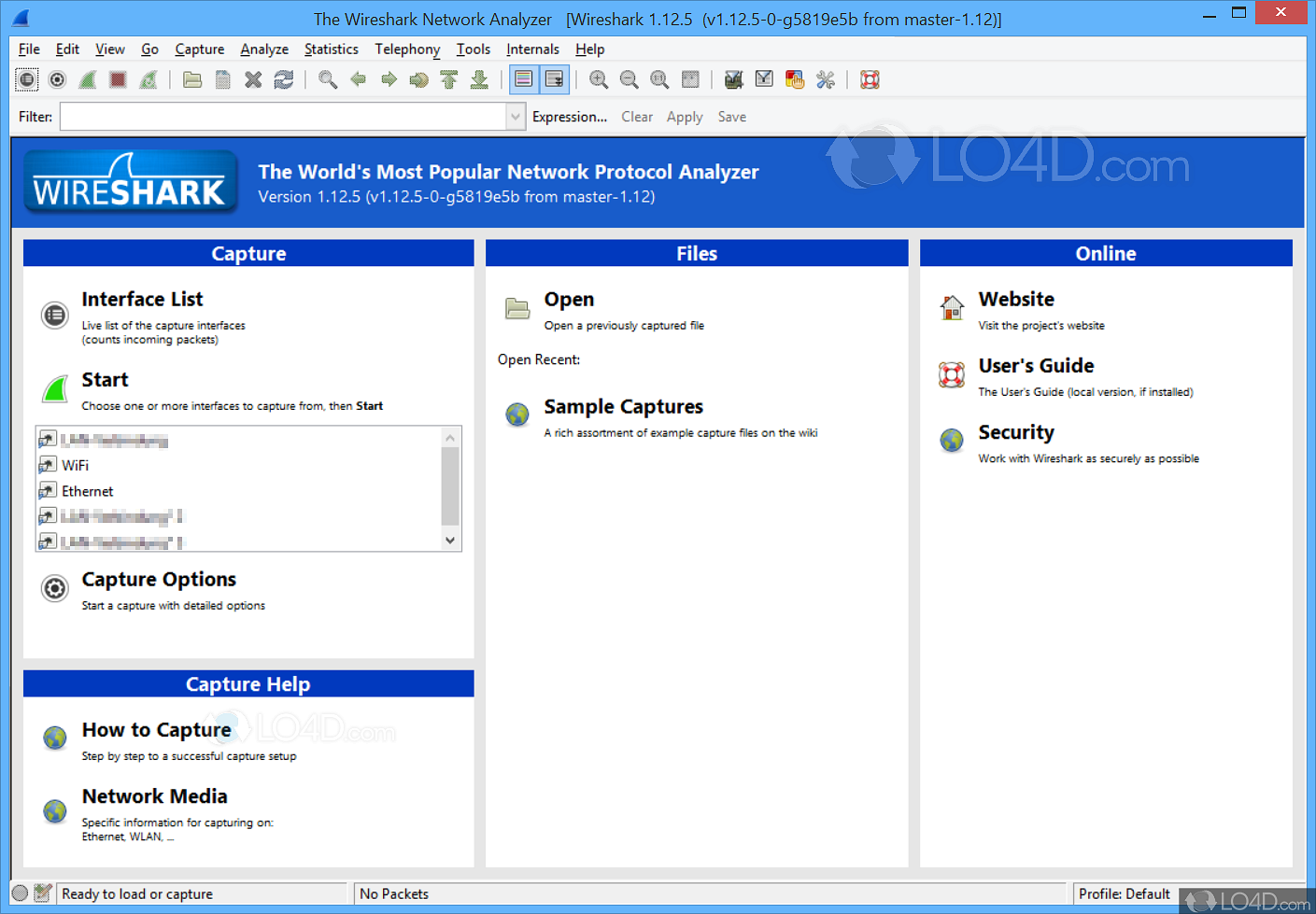Click Expression... to build a filter
This screenshot has height=914, width=1316.
coord(569,116)
